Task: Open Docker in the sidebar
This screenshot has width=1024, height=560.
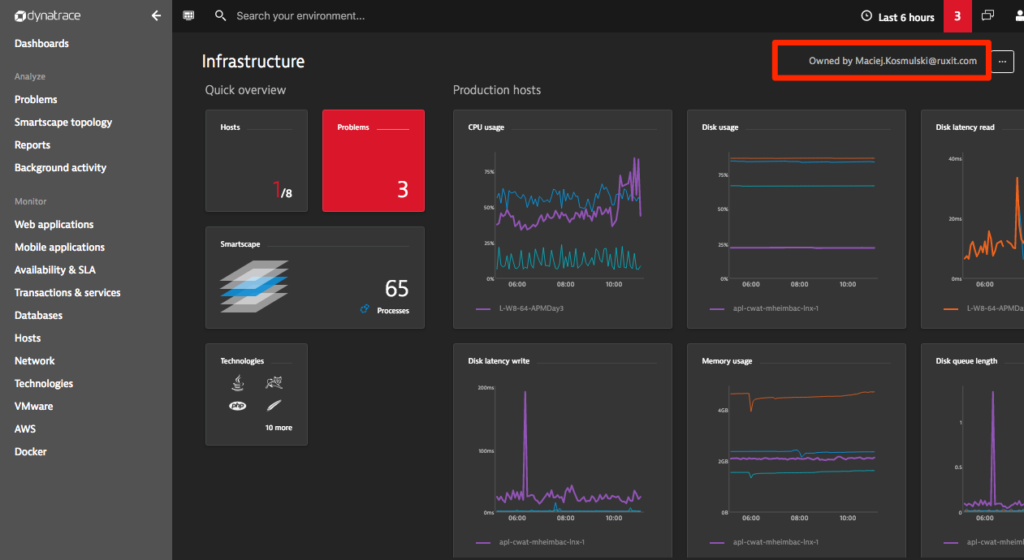Action: pyautogui.click(x=31, y=452)
